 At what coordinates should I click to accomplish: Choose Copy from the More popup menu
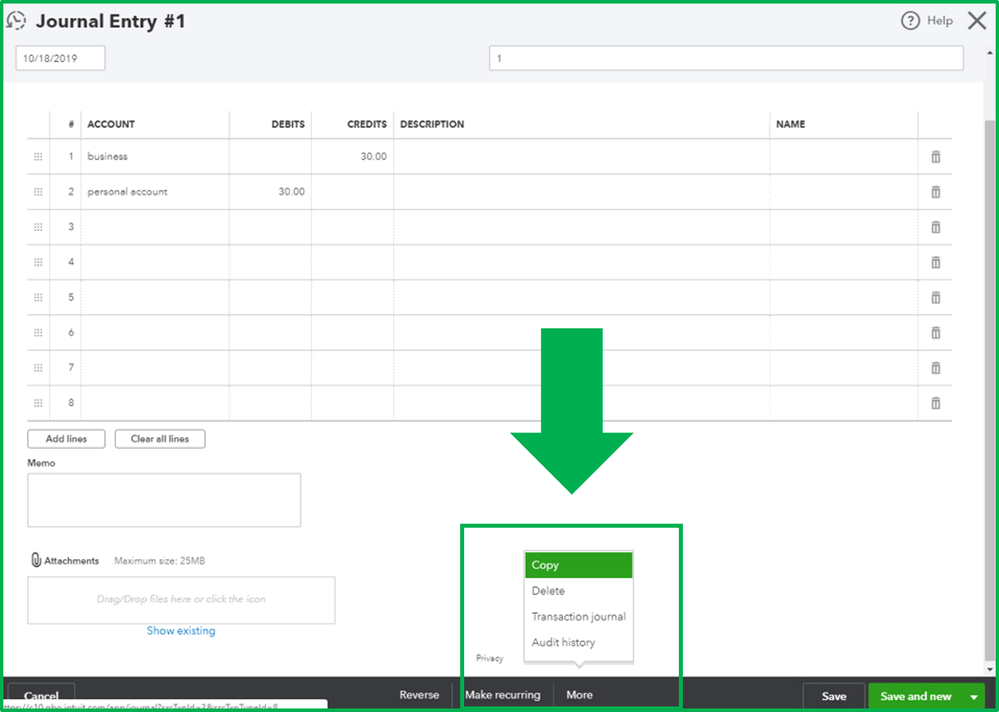579,565
